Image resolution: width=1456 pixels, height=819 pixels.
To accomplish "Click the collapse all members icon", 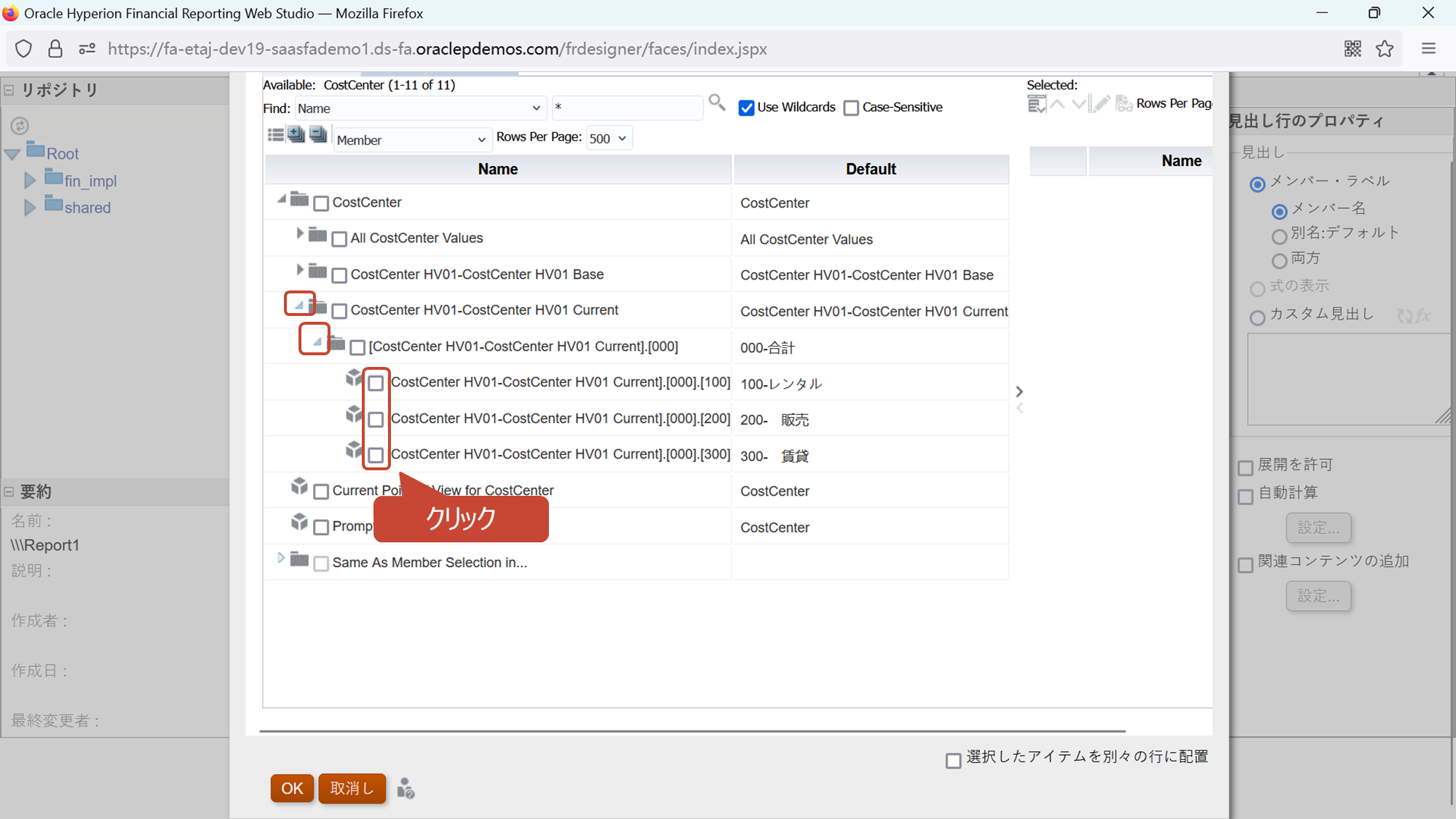I will coord(318,135).
